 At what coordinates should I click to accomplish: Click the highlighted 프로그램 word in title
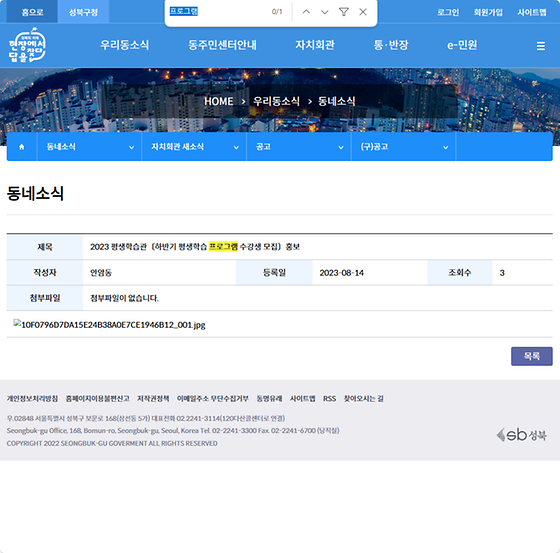coord(223,247)
